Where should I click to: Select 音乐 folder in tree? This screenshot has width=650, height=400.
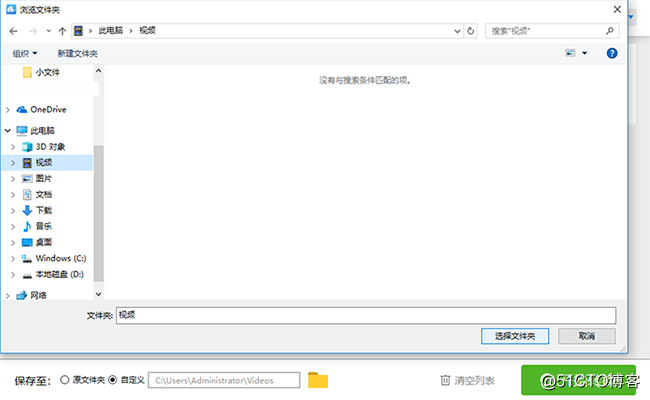(44, 226)
